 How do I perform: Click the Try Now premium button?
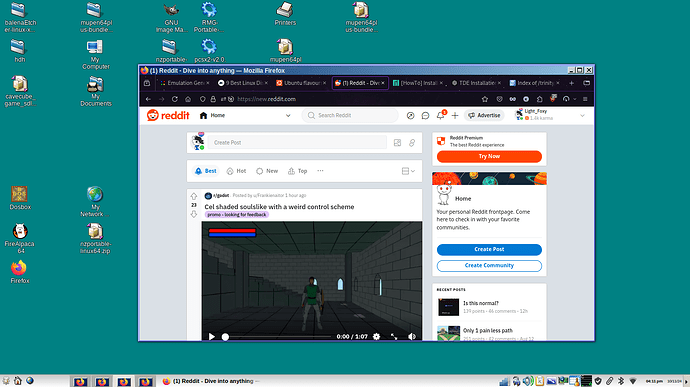tap(489, 156)
